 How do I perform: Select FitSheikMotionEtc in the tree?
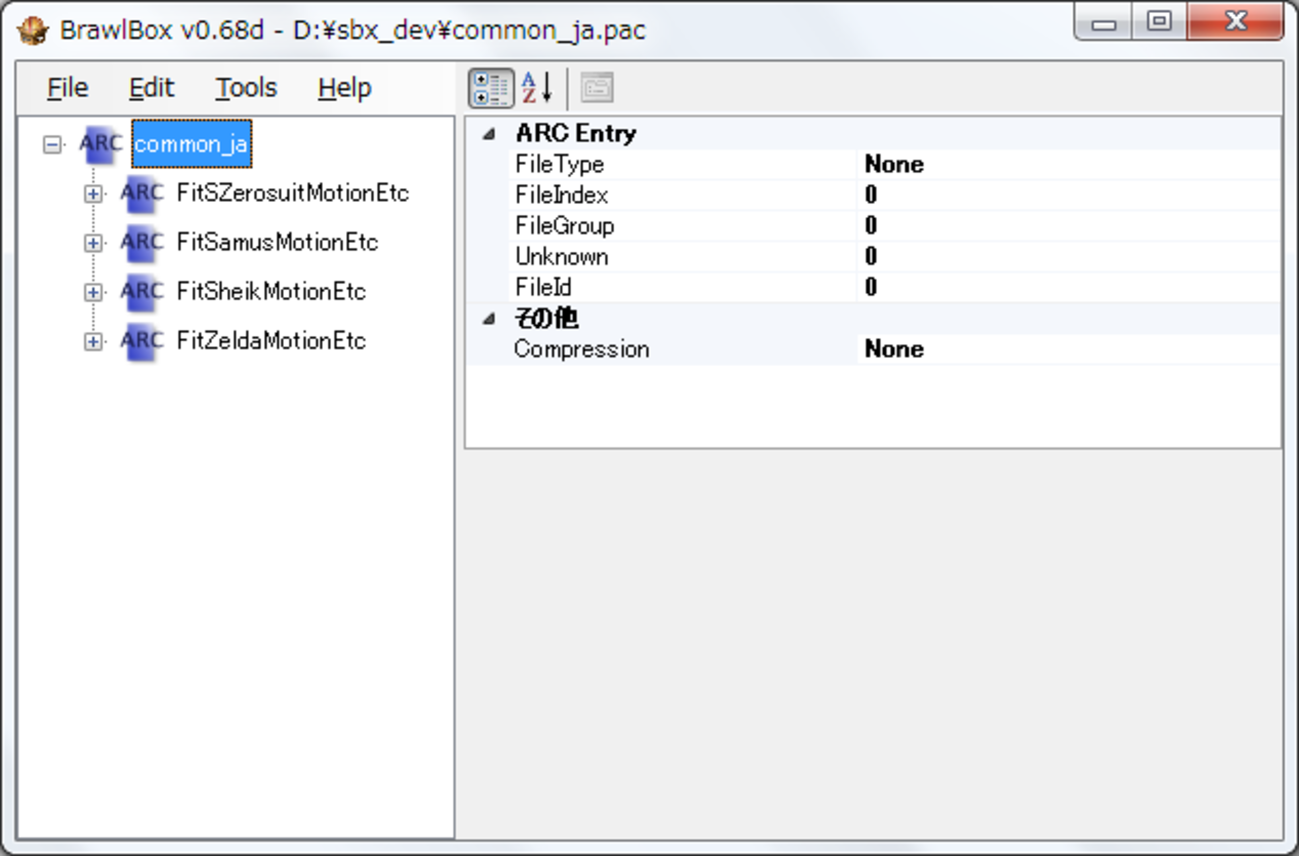coord(271,291)
